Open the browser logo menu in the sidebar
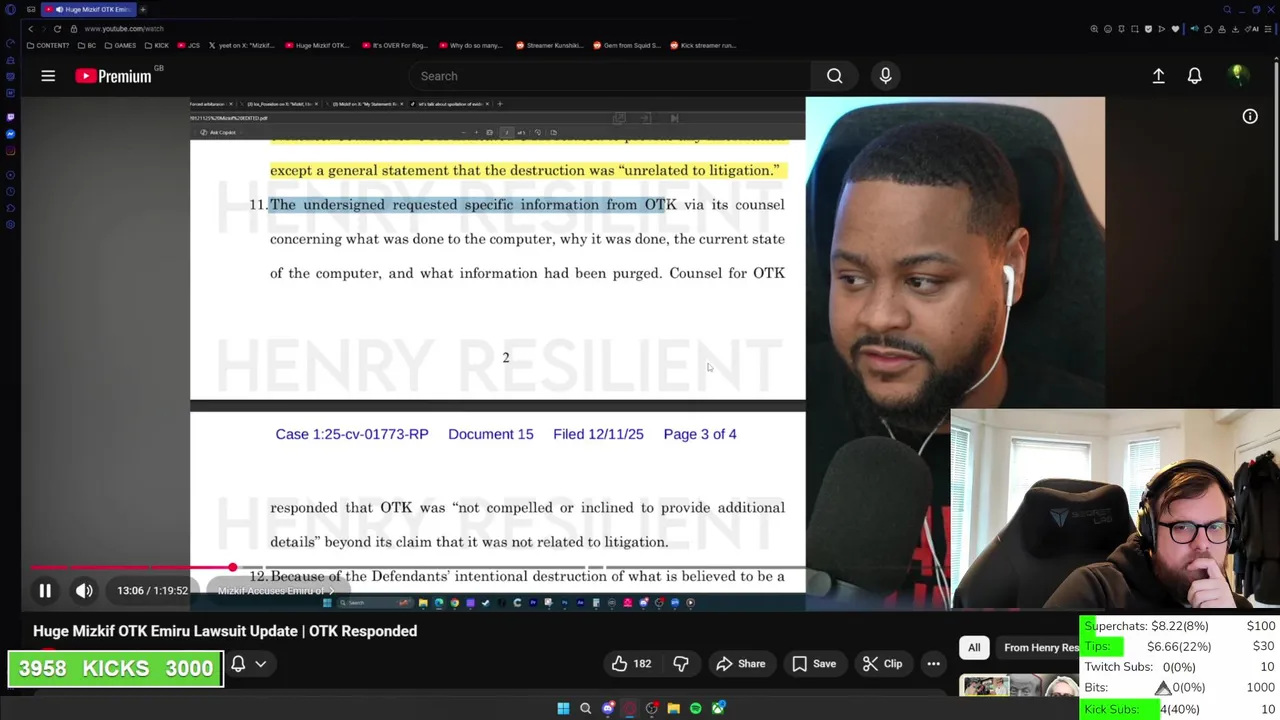Viewport: 1280px width, 720px height. pos(10,9)
